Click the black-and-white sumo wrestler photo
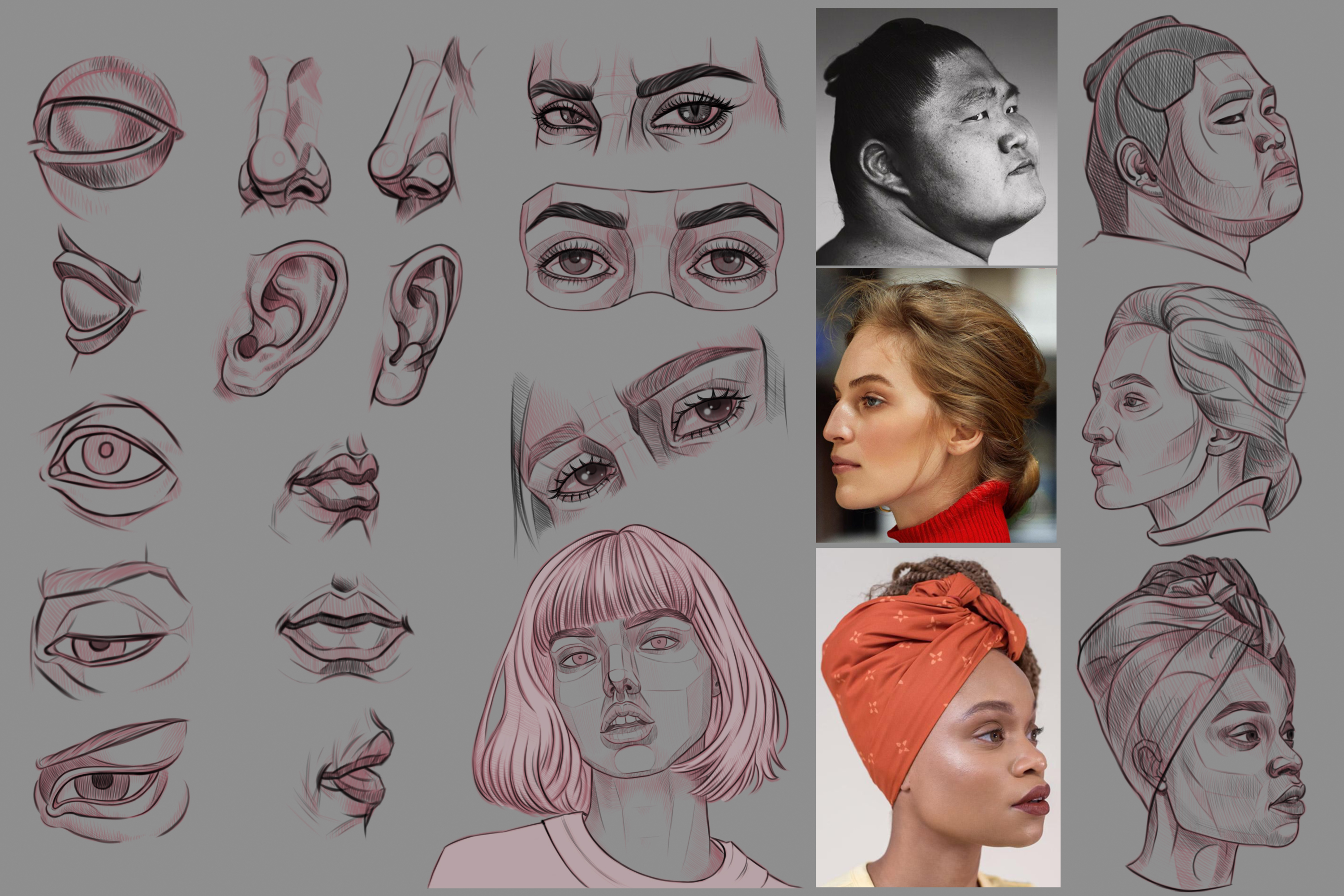 tap(936, 136)
